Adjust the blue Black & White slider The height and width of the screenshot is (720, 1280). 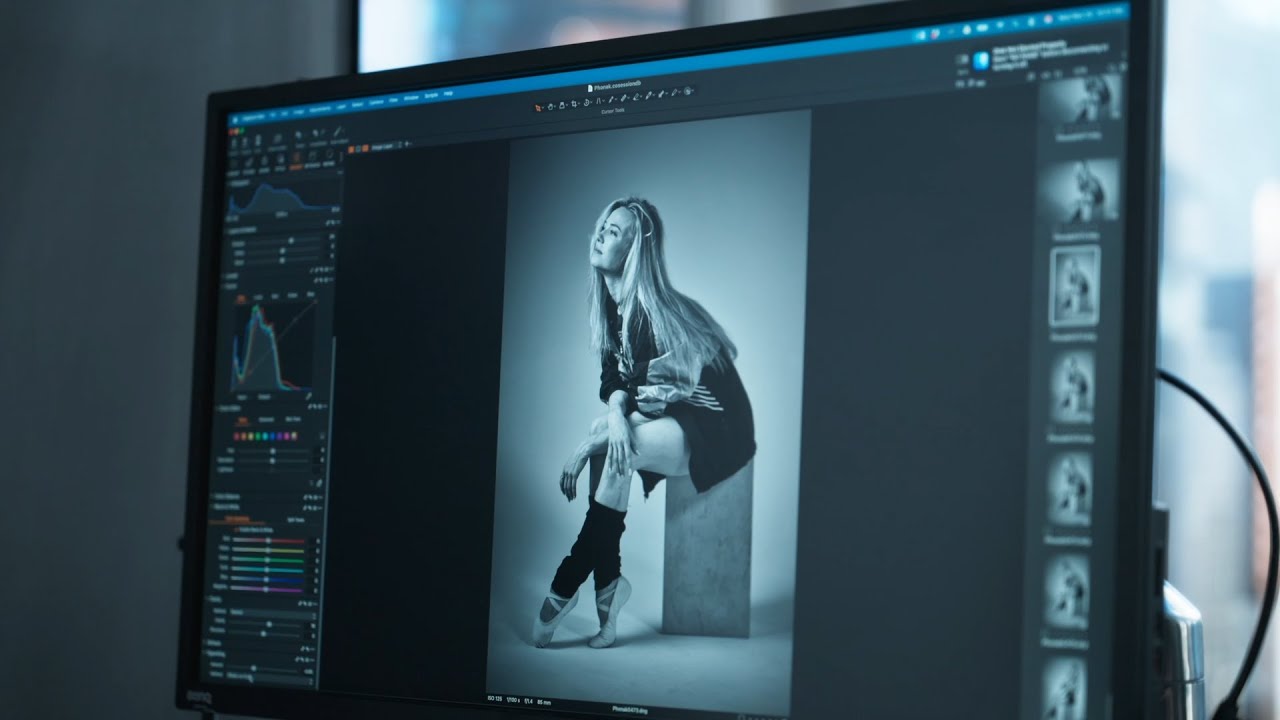pos(269,578)
